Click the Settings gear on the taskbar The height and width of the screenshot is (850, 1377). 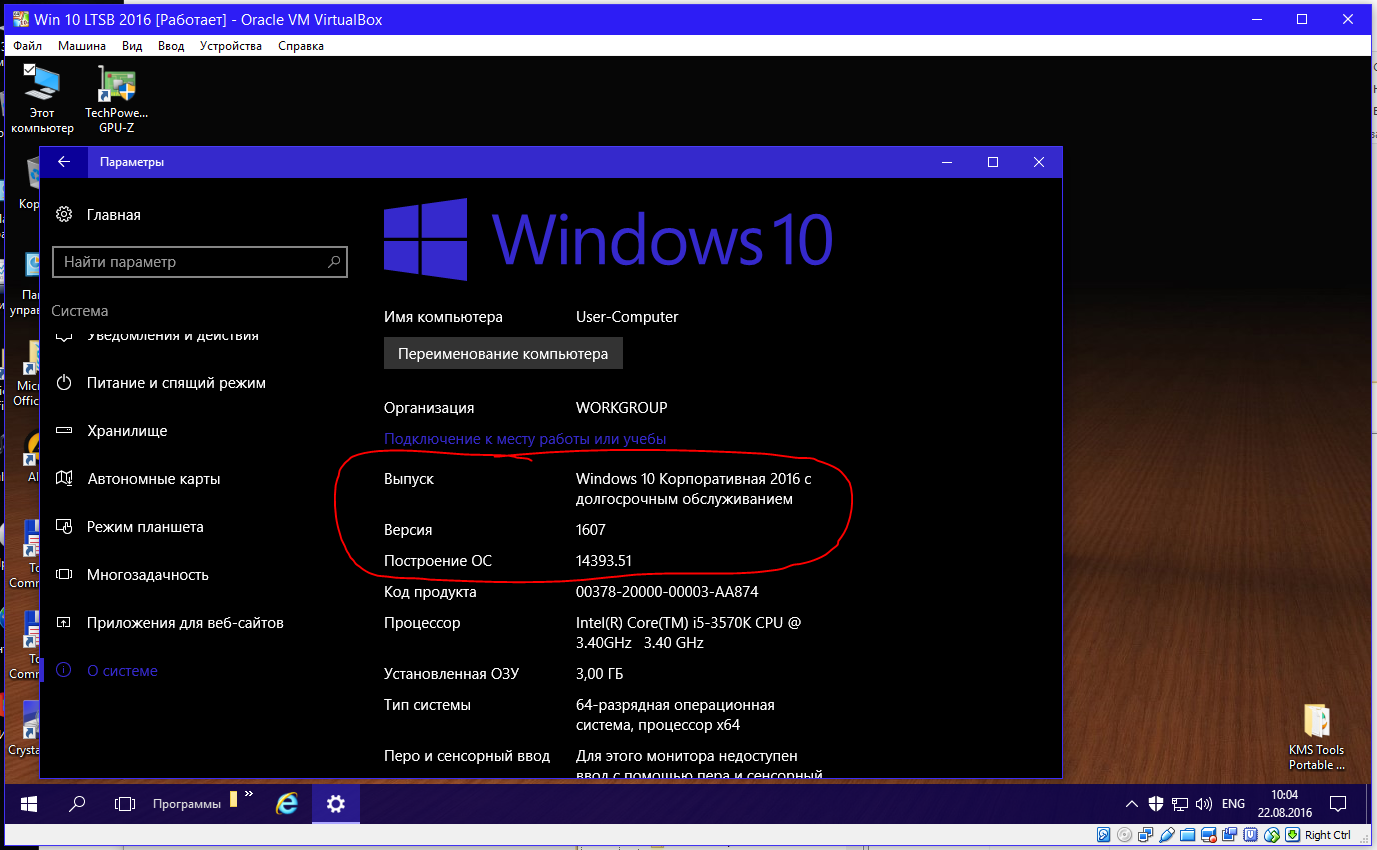pos(336,803)
